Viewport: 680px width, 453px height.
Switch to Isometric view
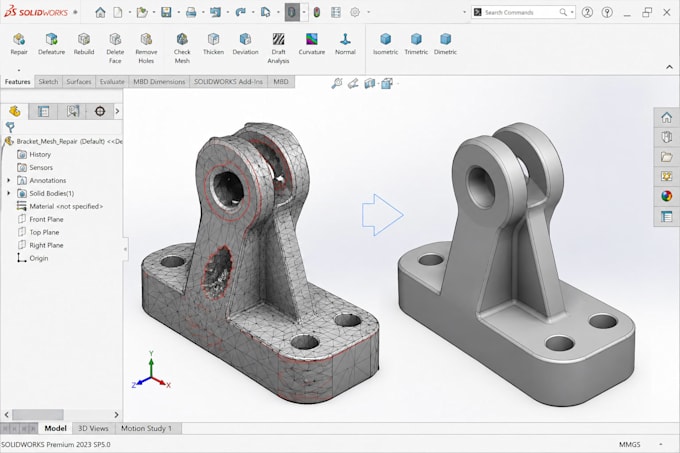[x=386, y=39]
